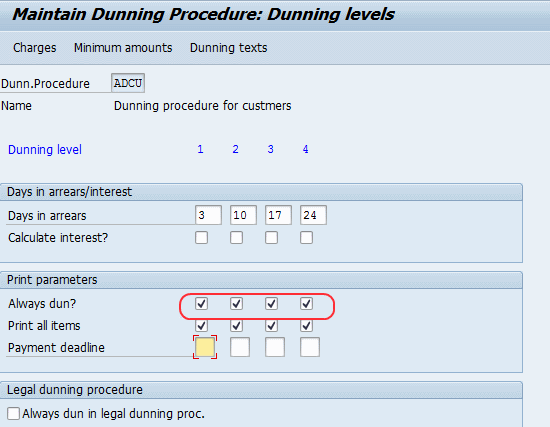
Task: Edit Days in arrears value 17
Action: coord(279,215)
